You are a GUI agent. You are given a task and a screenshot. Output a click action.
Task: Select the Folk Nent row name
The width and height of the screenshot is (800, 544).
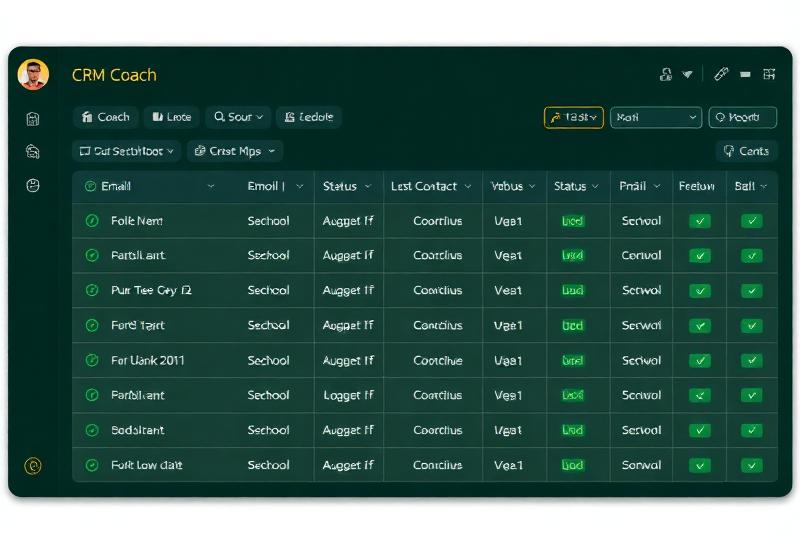pos(137,221)
